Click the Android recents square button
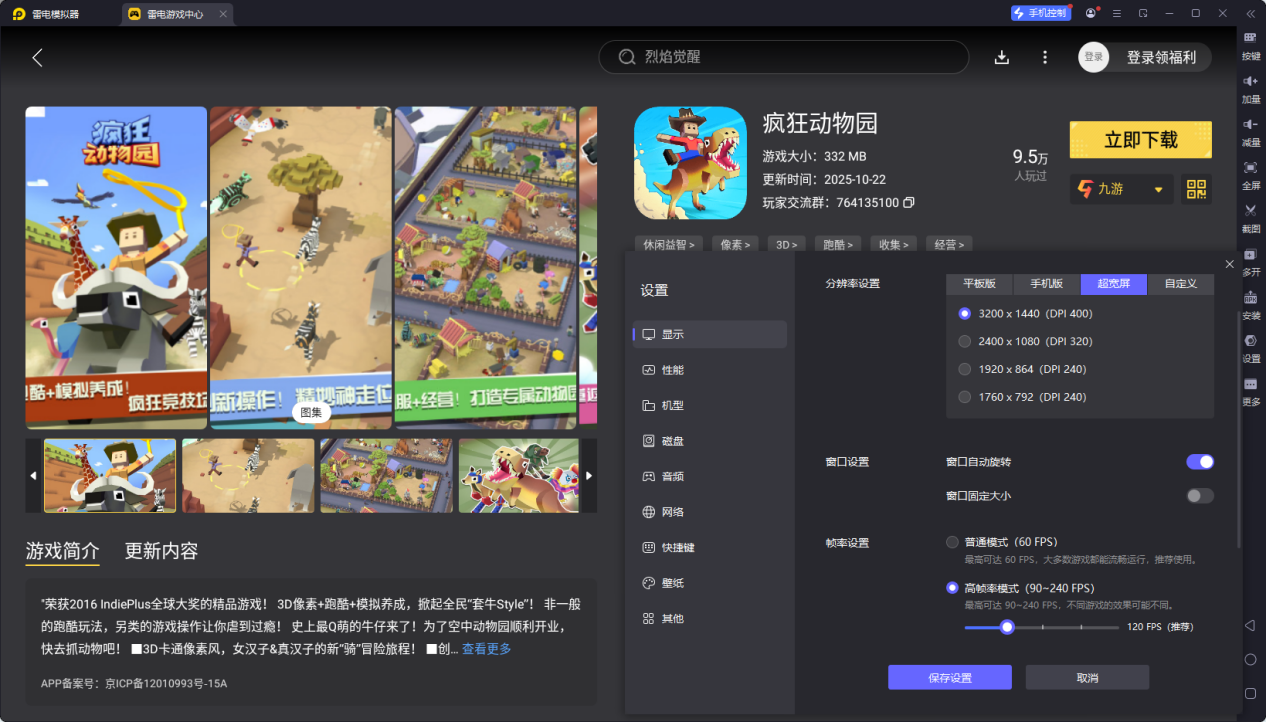The height and width of the screenshot is (722, 1266). coord(1250,693)
